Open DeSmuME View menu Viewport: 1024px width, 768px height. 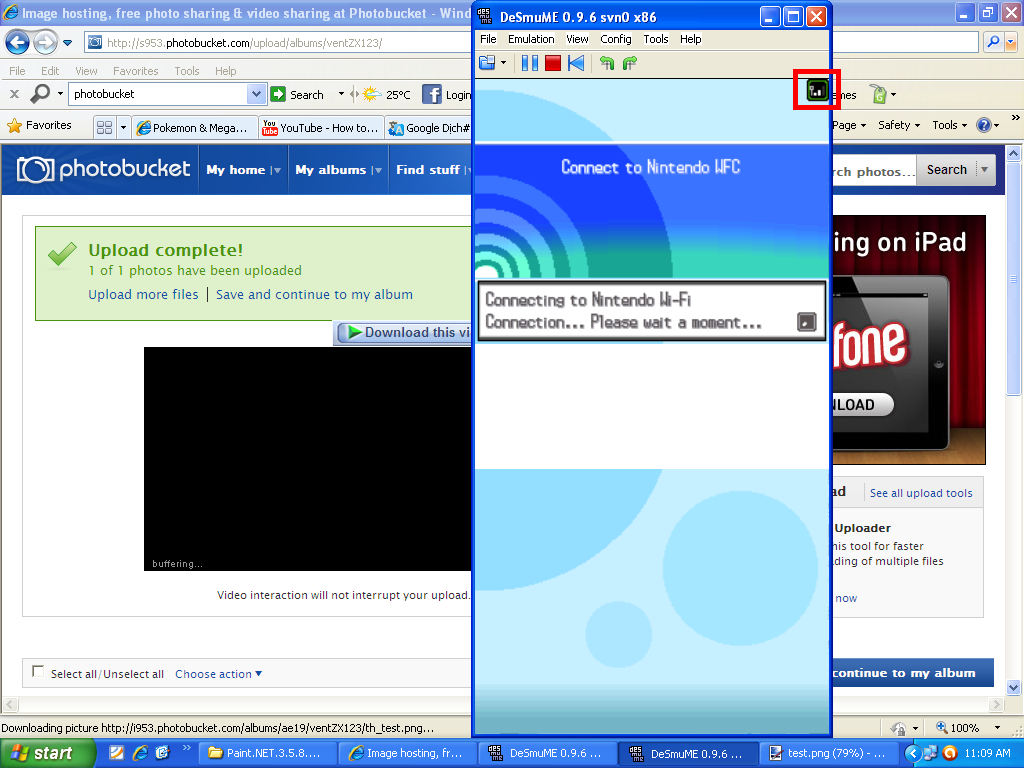pos(577,39)
